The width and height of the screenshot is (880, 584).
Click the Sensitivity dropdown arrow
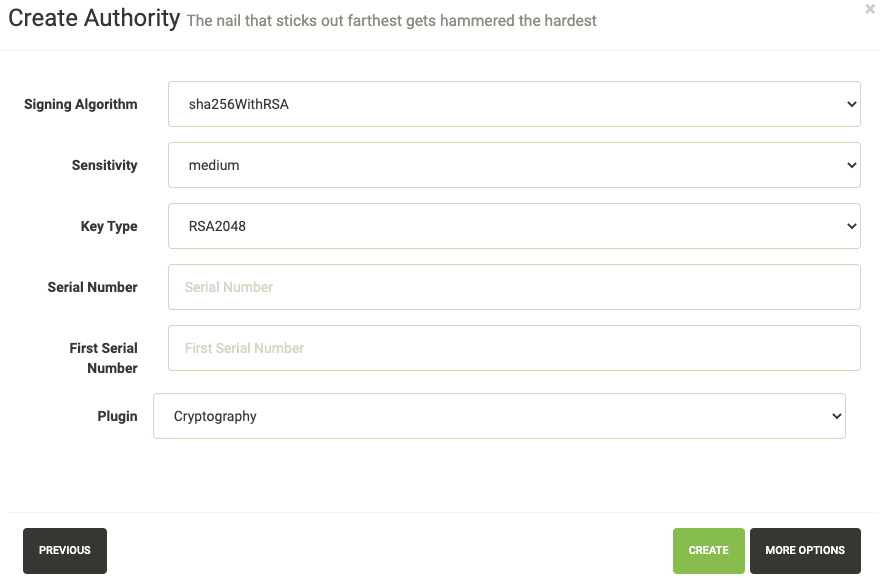(851, 165)
